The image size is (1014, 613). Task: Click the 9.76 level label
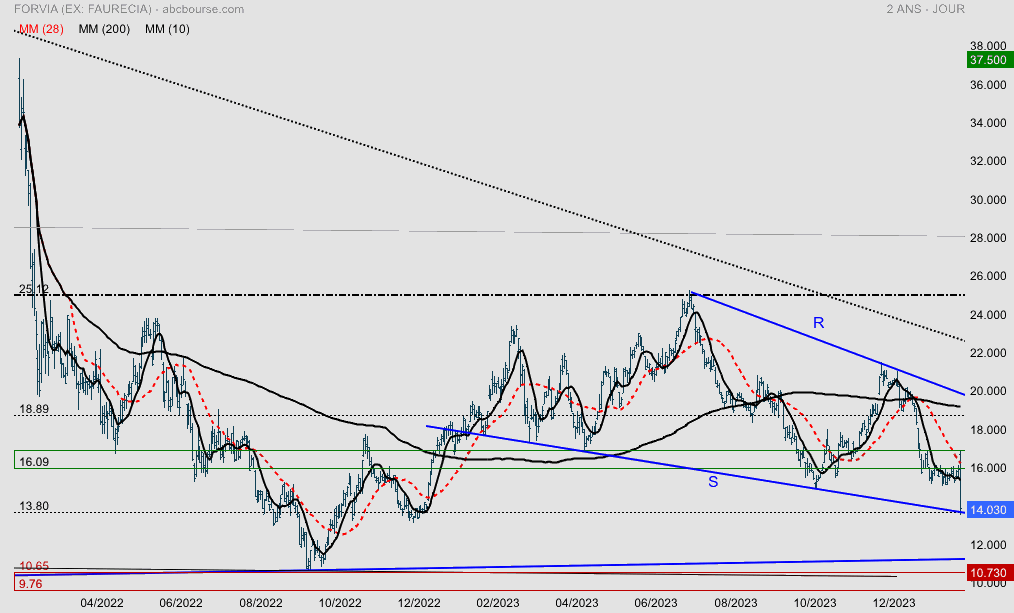coord(30,584)
